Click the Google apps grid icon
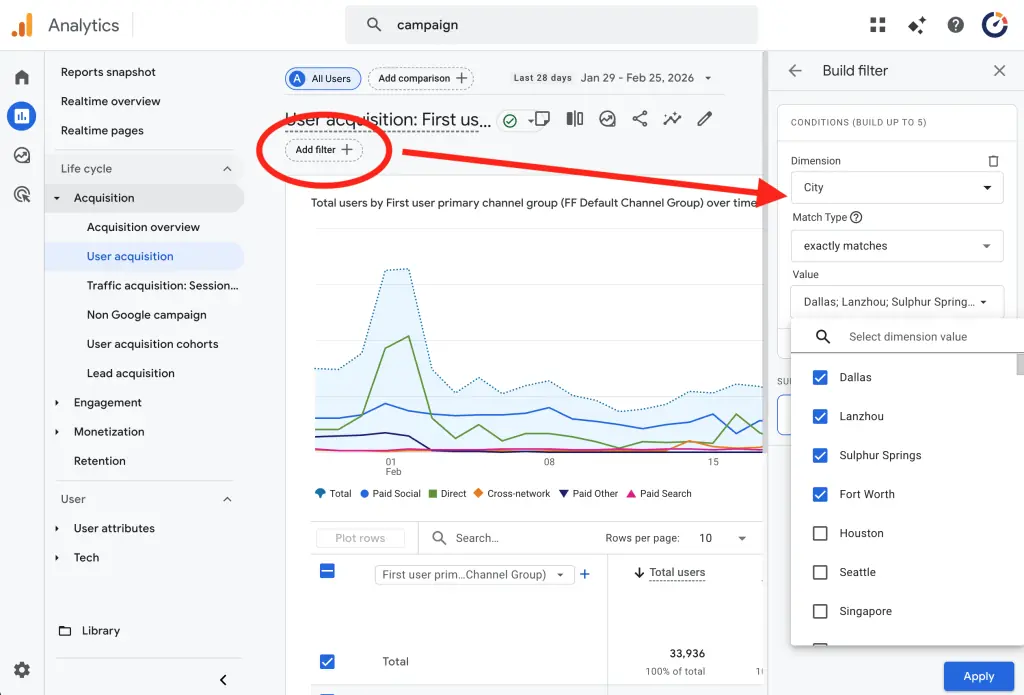1024x695 pixels. pos(878,25)
